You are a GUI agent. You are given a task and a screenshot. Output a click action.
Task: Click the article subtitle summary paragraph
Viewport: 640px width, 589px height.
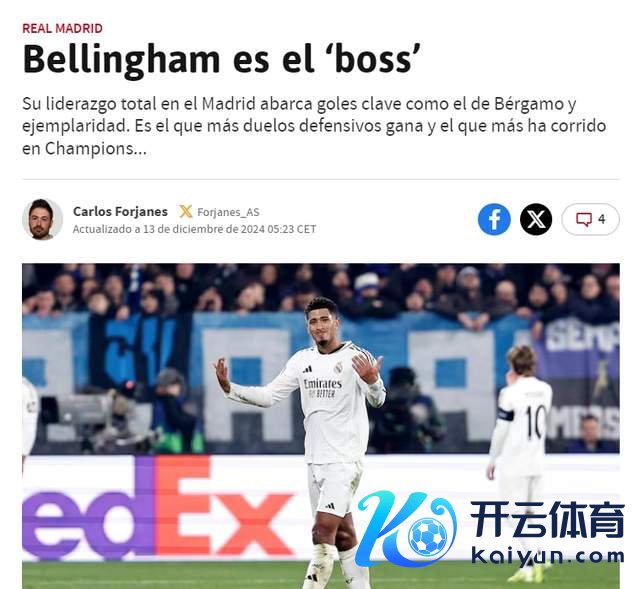[314, 126]
